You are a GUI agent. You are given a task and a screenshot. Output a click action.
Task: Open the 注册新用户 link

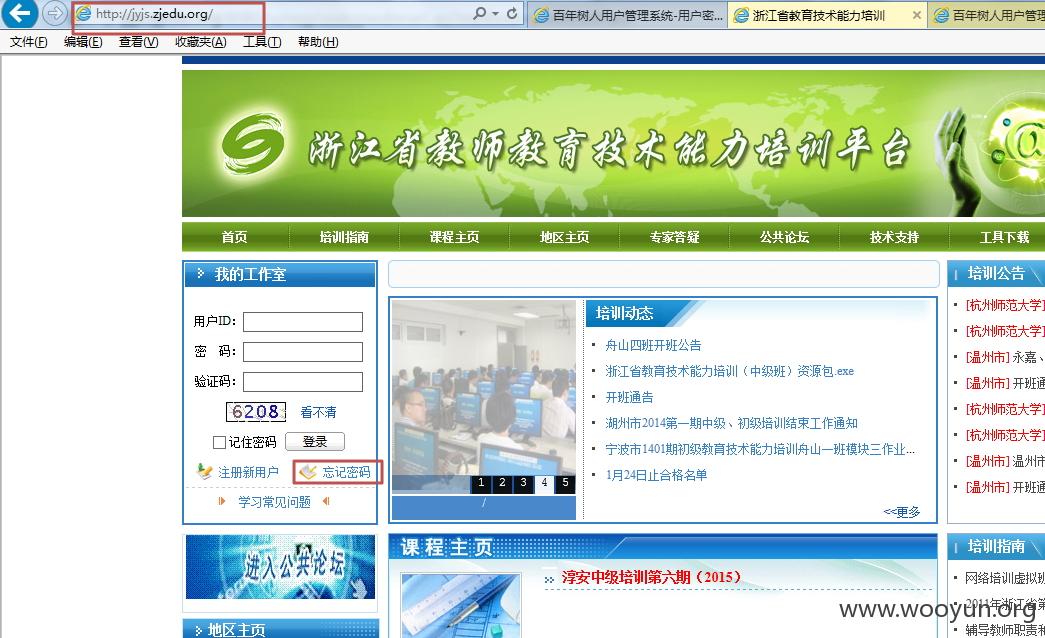(x=248, y=472)
